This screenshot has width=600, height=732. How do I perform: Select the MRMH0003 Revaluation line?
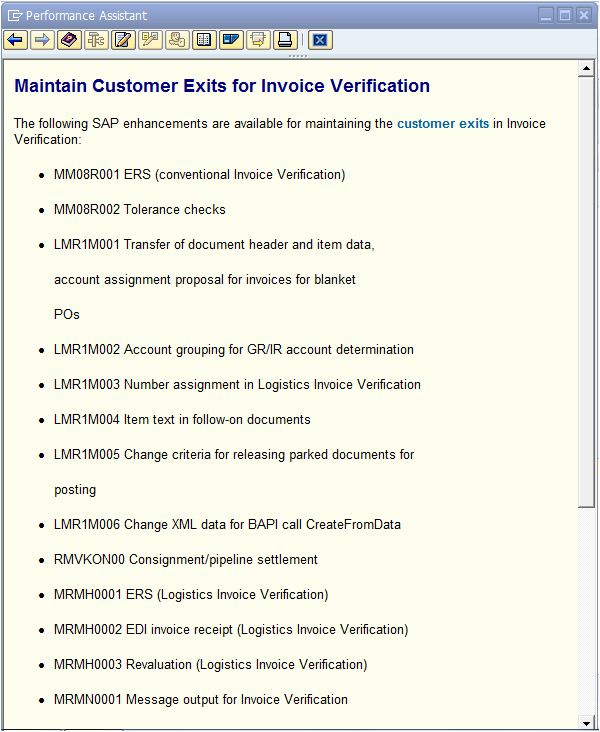(x=211, y=665)
